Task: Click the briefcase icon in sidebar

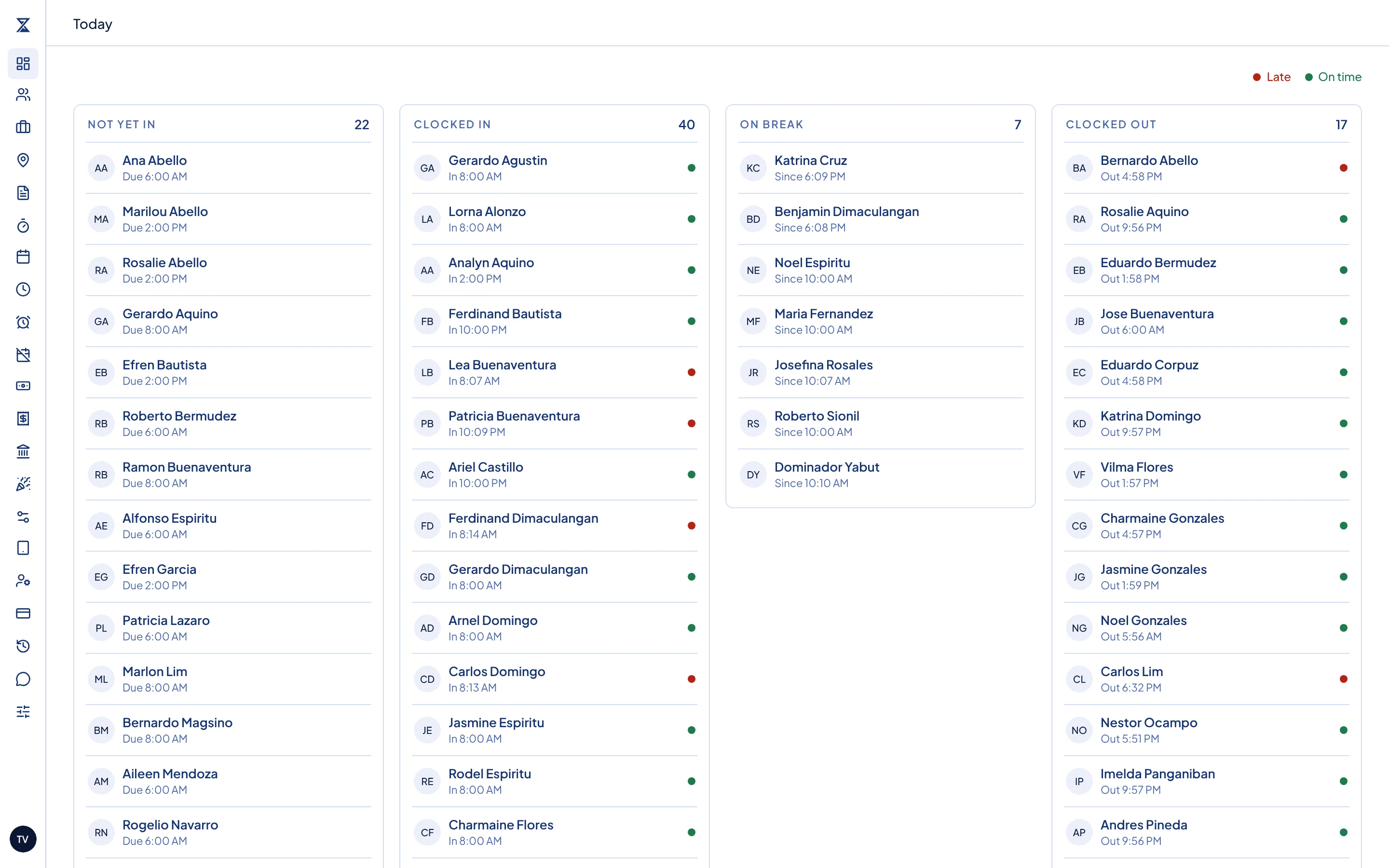Action: pyautogui.click(x=23, y=127)
